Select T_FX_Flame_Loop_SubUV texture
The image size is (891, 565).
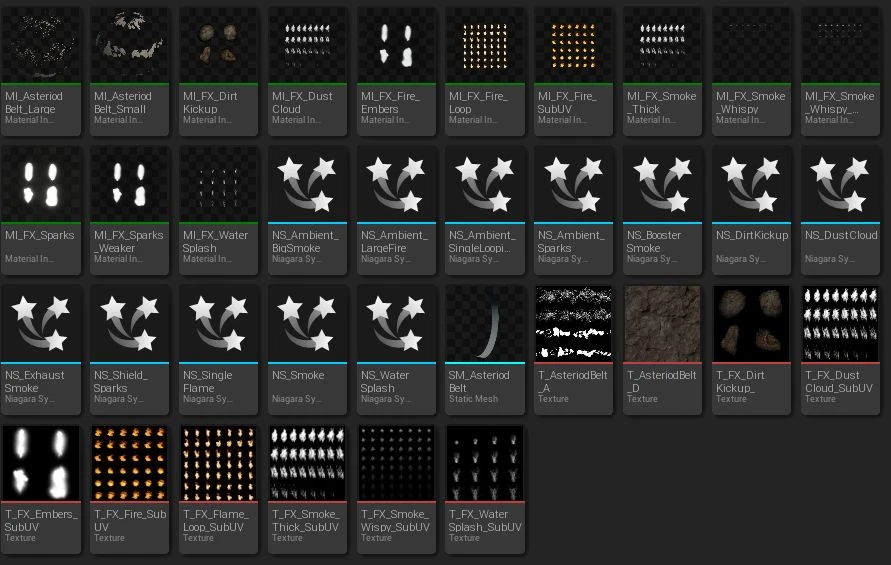coord(218,489)
